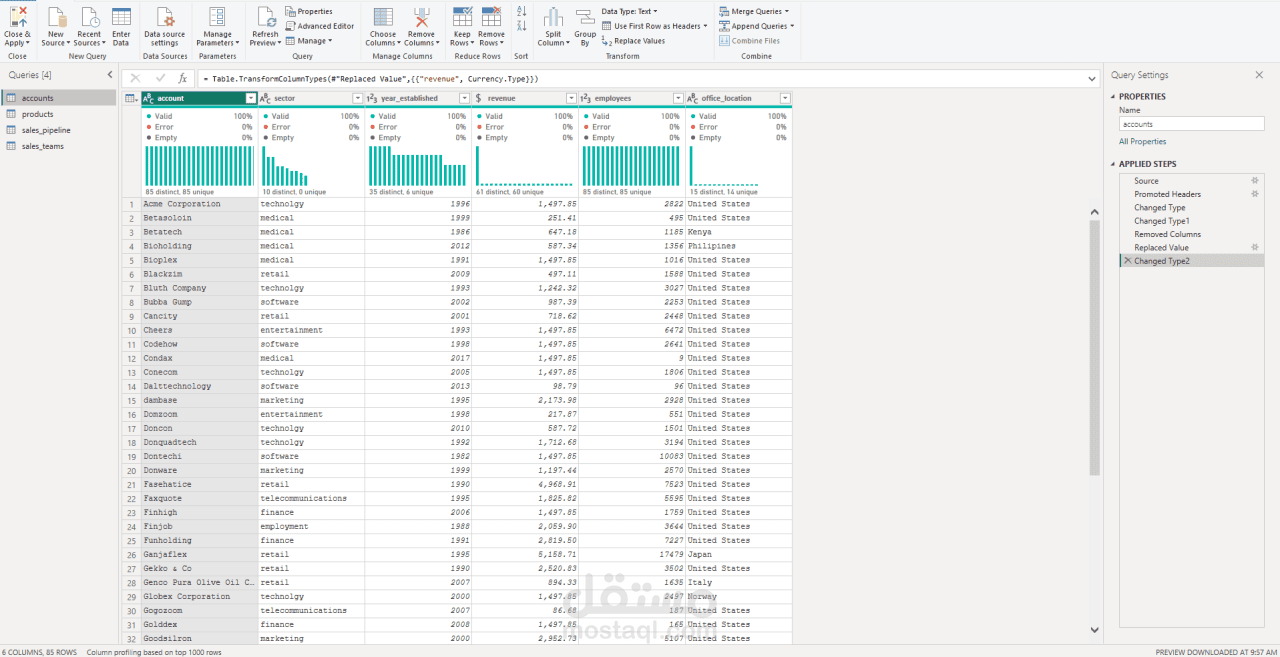This screenshot has height=657, width=1280.
Task: Select the Acme Corporation cell
Action: point(198,204)
